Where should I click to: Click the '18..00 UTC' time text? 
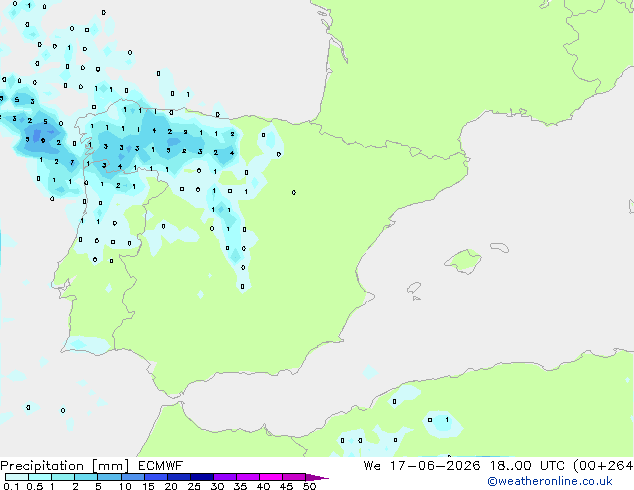click(x=527, y=465)
